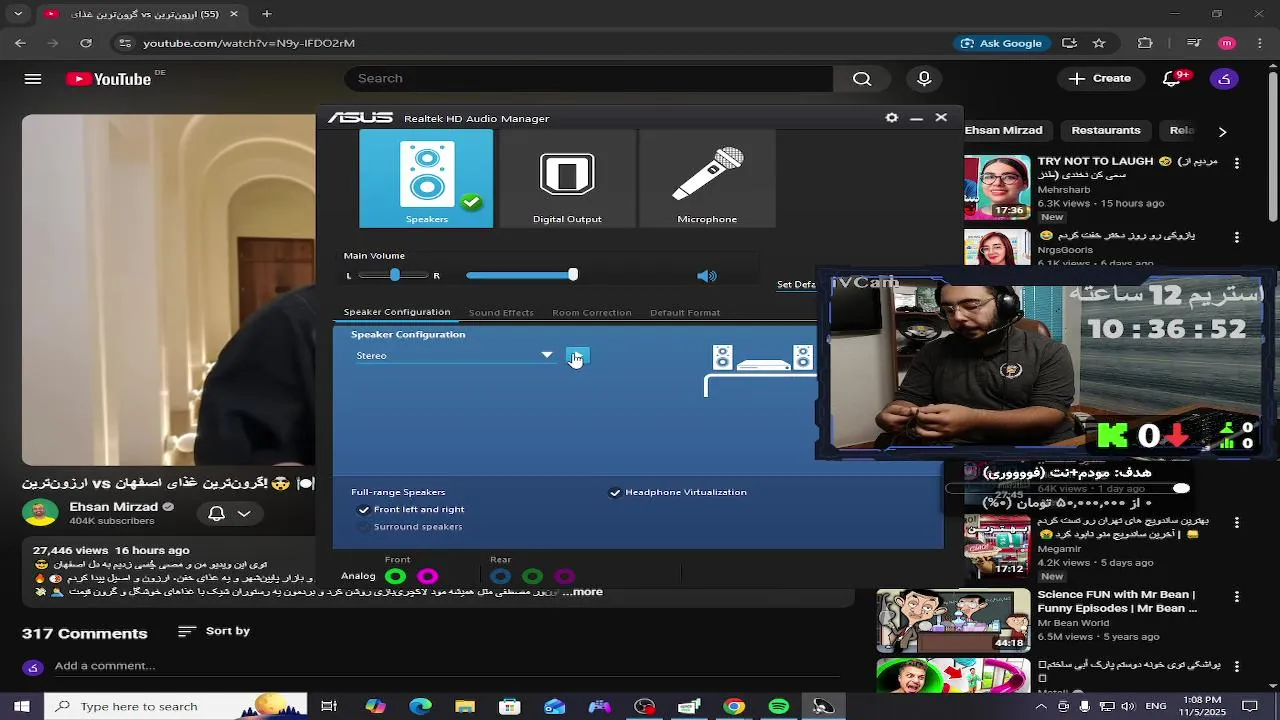Click the YouTube search input field
This screenshot has width=1280, height=720.
[588, 79]
